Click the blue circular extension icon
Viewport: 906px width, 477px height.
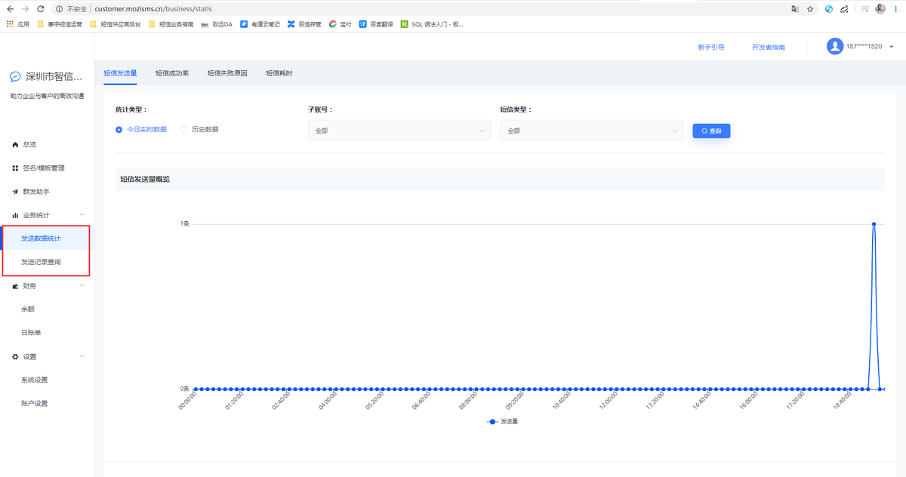coord(829,9)
